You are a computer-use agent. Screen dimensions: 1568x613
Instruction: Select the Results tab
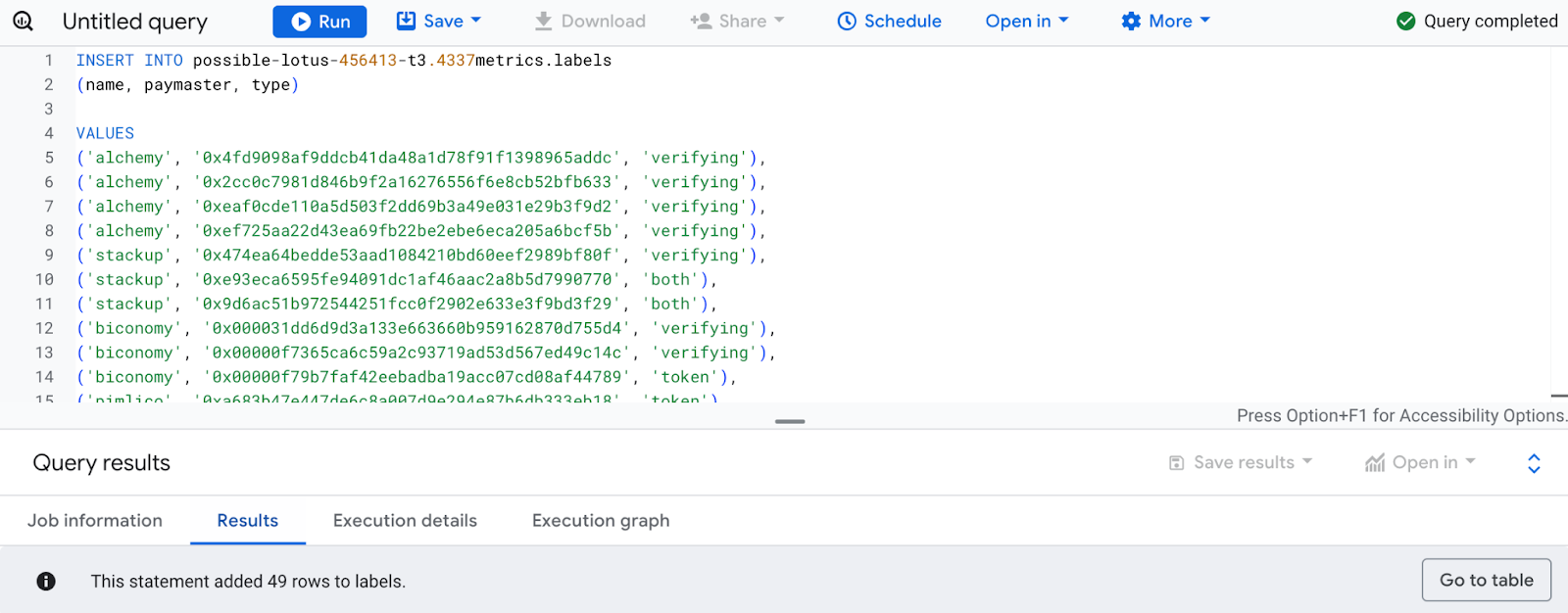pos(248,521)
